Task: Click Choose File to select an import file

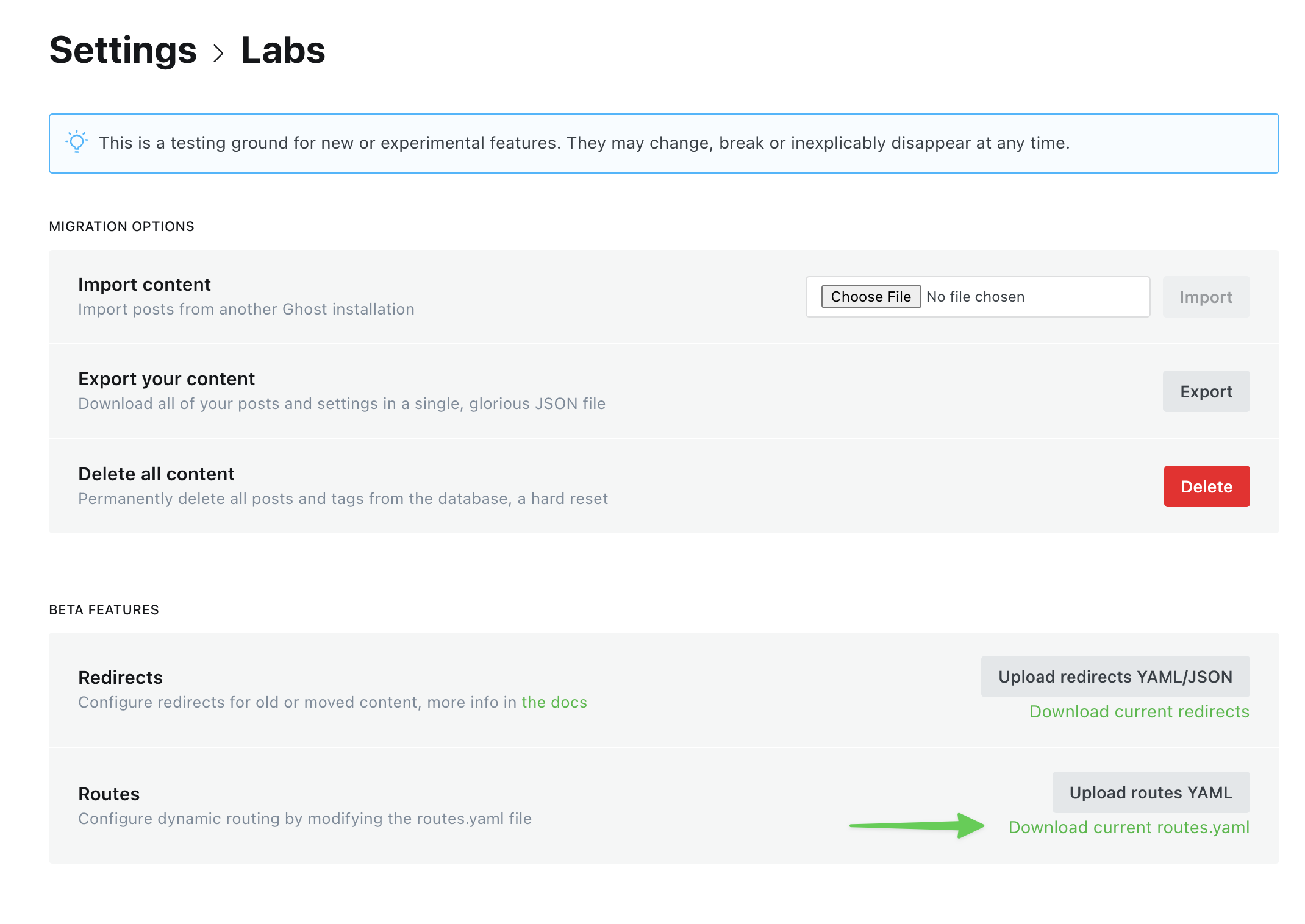Action: (x=871, y=297)
